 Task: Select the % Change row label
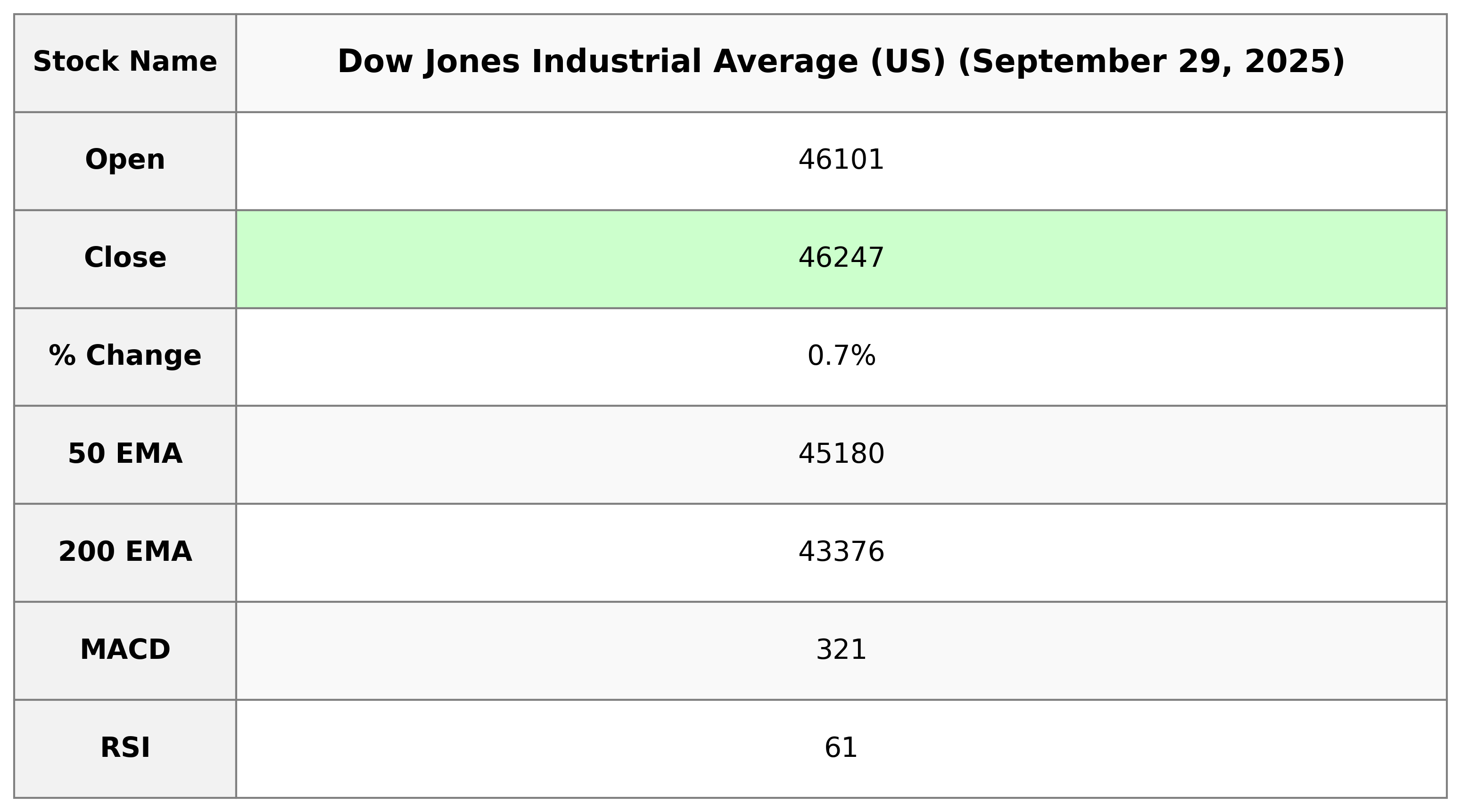[x=125, y=356]
